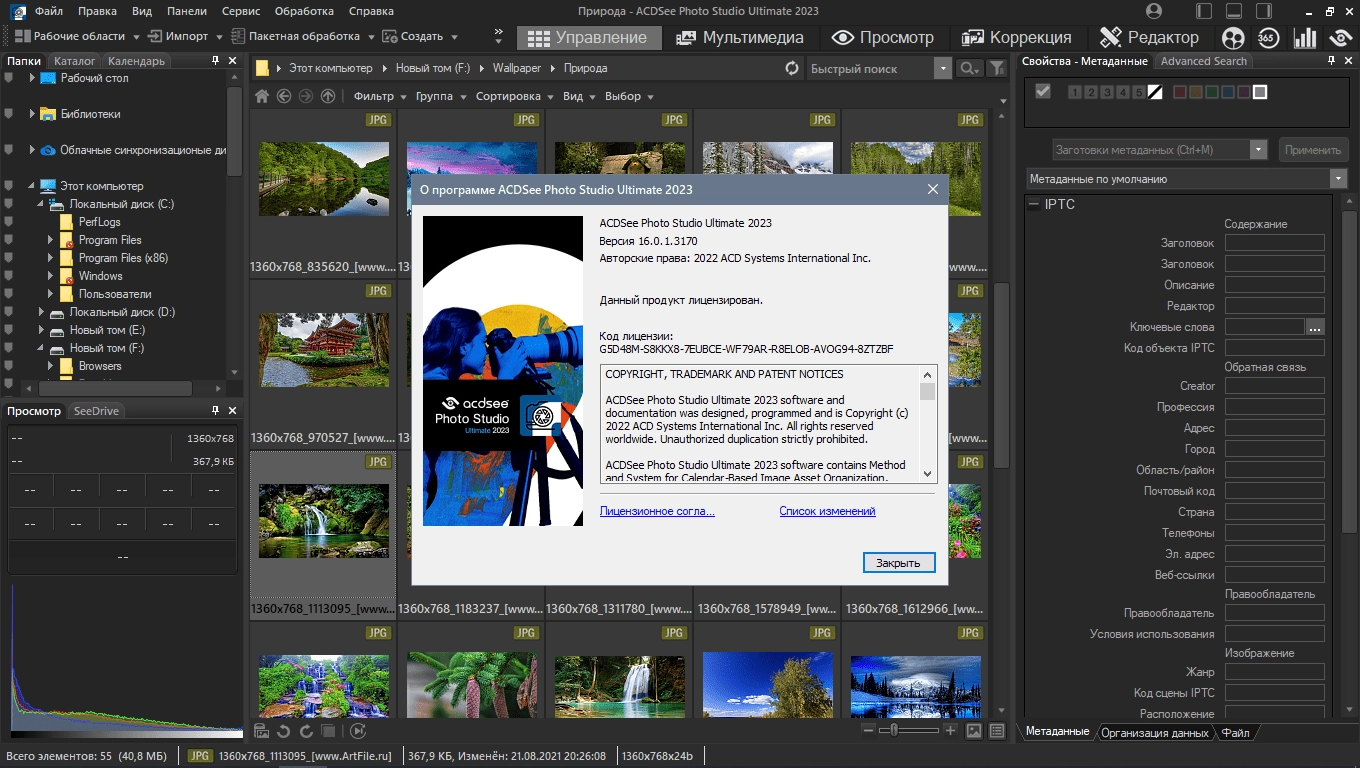Open the Сортировка dropdown
Image resolution: width=1360 pixels, height=768 pixels.
514,96
